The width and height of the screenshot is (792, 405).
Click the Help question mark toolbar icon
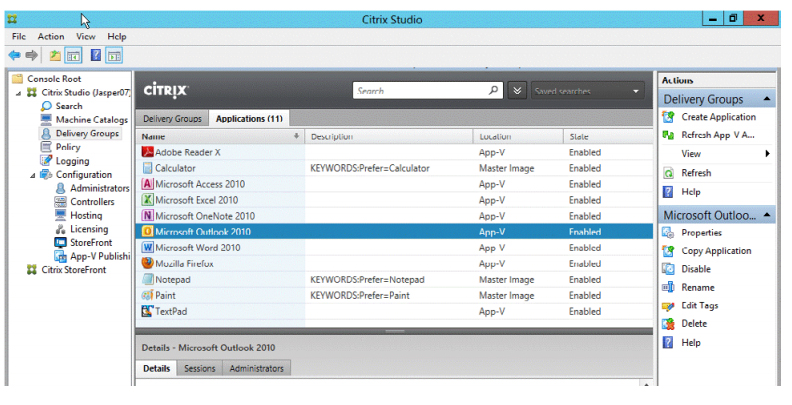[96, 55]
